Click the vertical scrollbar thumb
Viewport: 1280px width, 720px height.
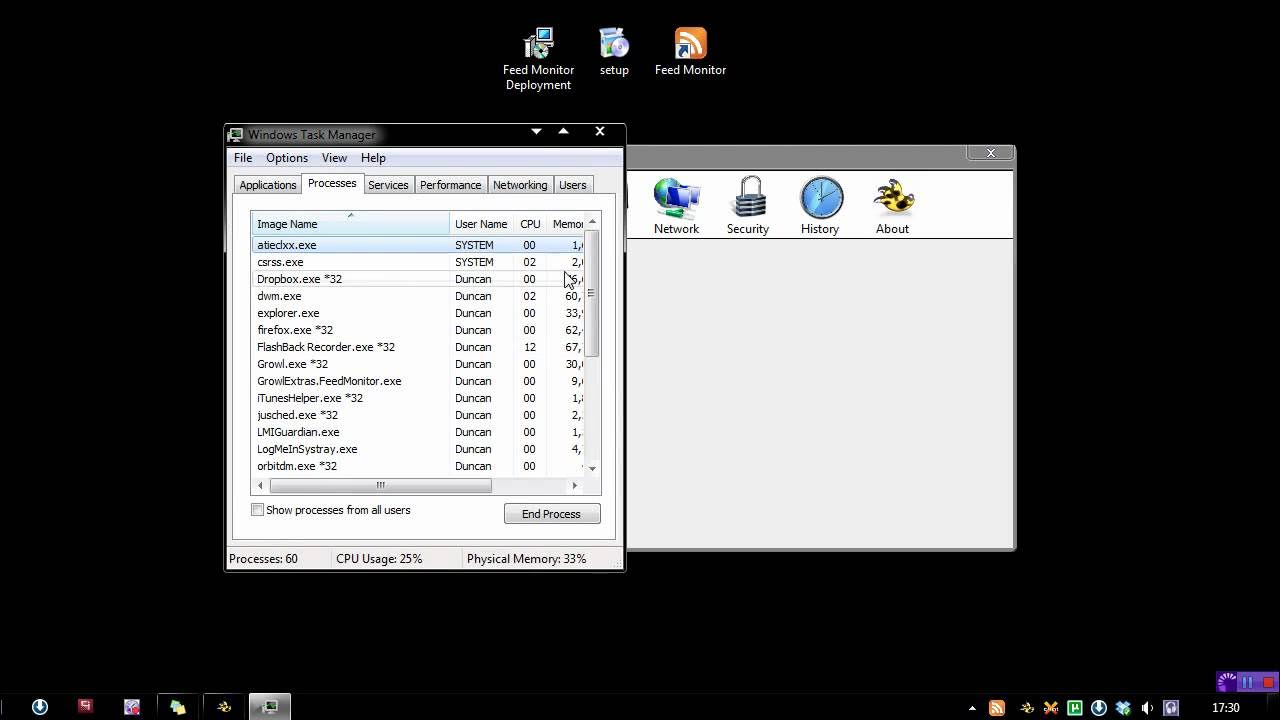(x=592, y=294)
